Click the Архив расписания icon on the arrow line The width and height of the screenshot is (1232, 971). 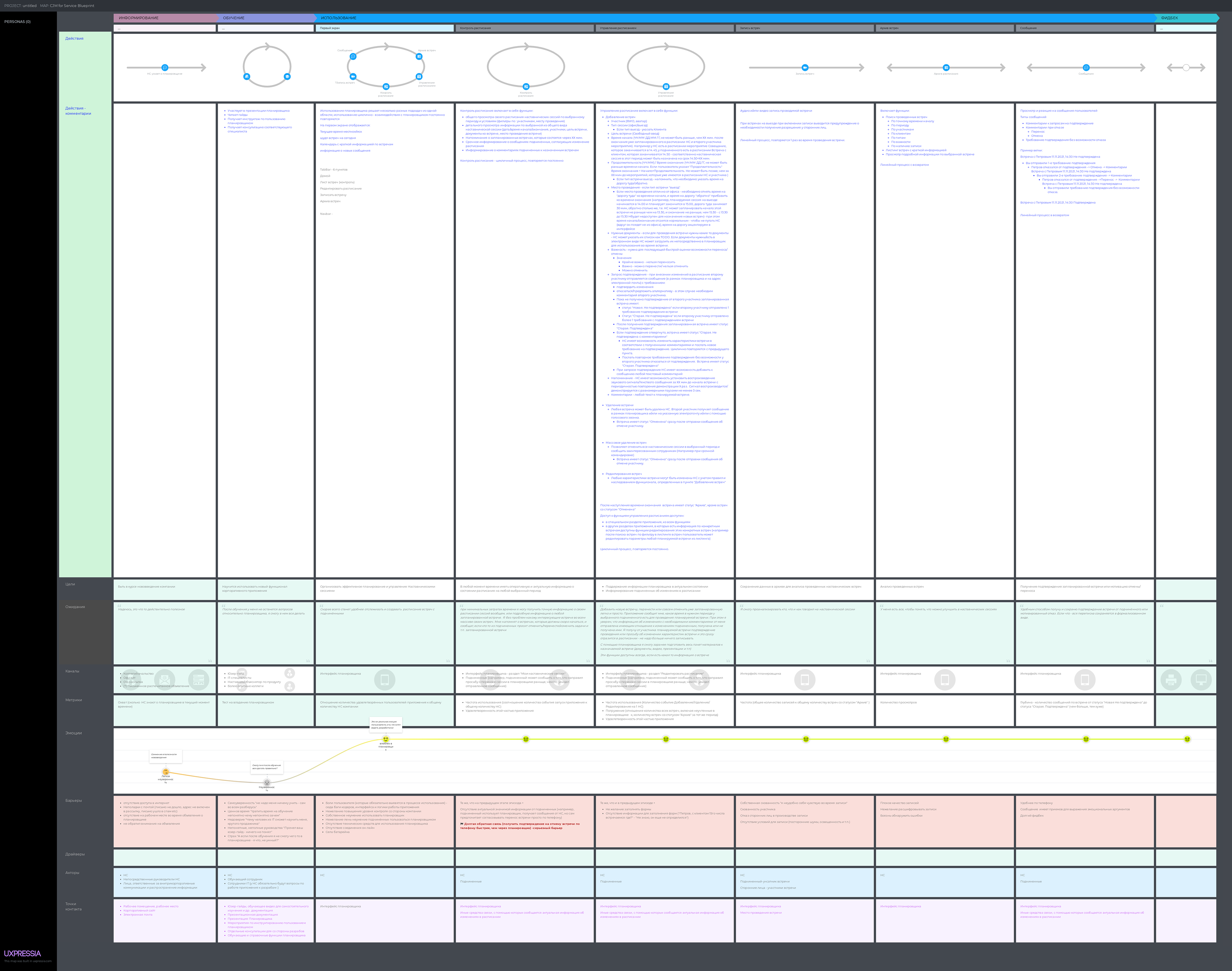coord(946,68)
